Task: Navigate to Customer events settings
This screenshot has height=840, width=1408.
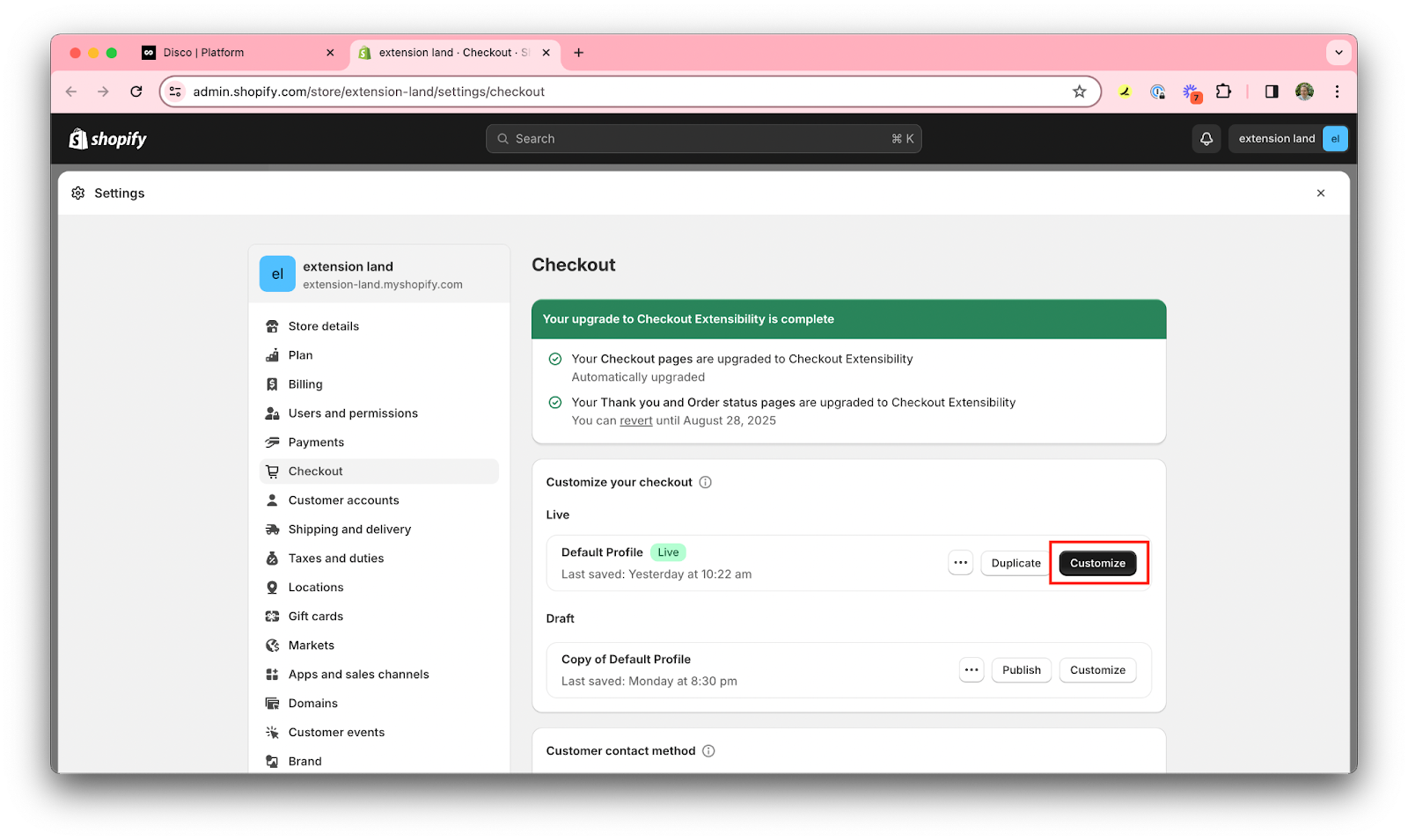Action: point(379,733)
